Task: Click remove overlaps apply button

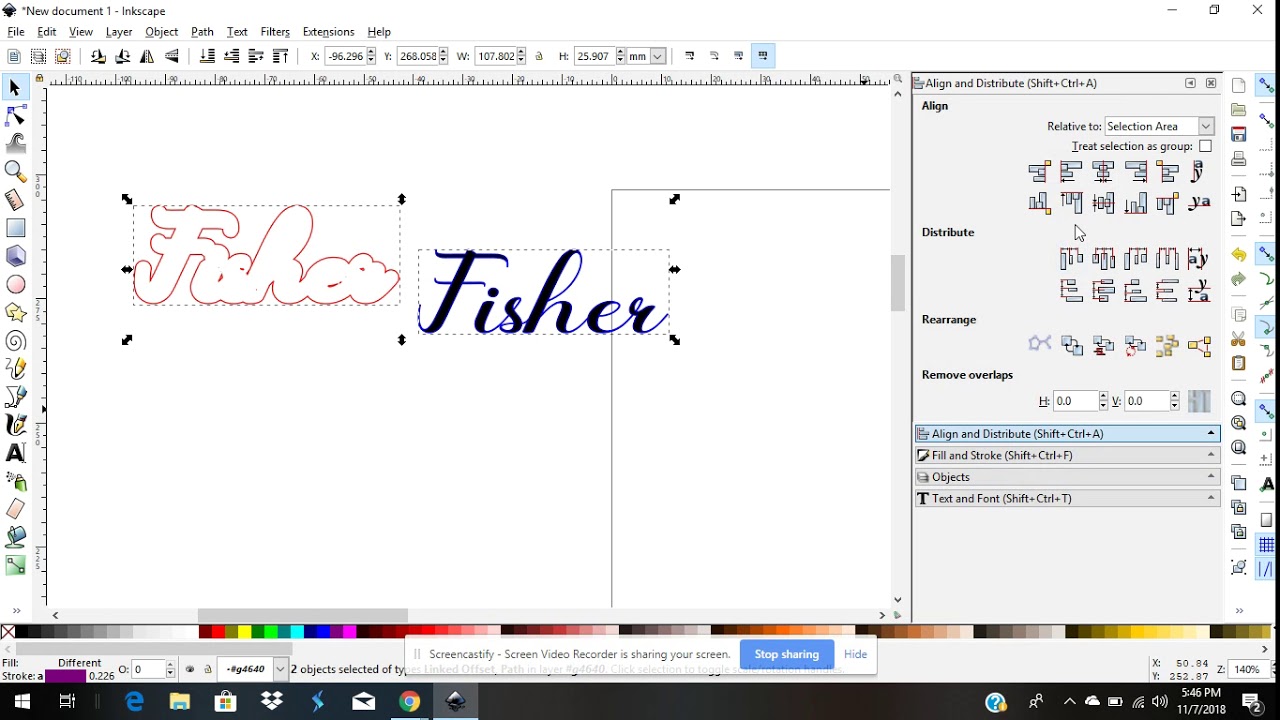Action: 1199,401
